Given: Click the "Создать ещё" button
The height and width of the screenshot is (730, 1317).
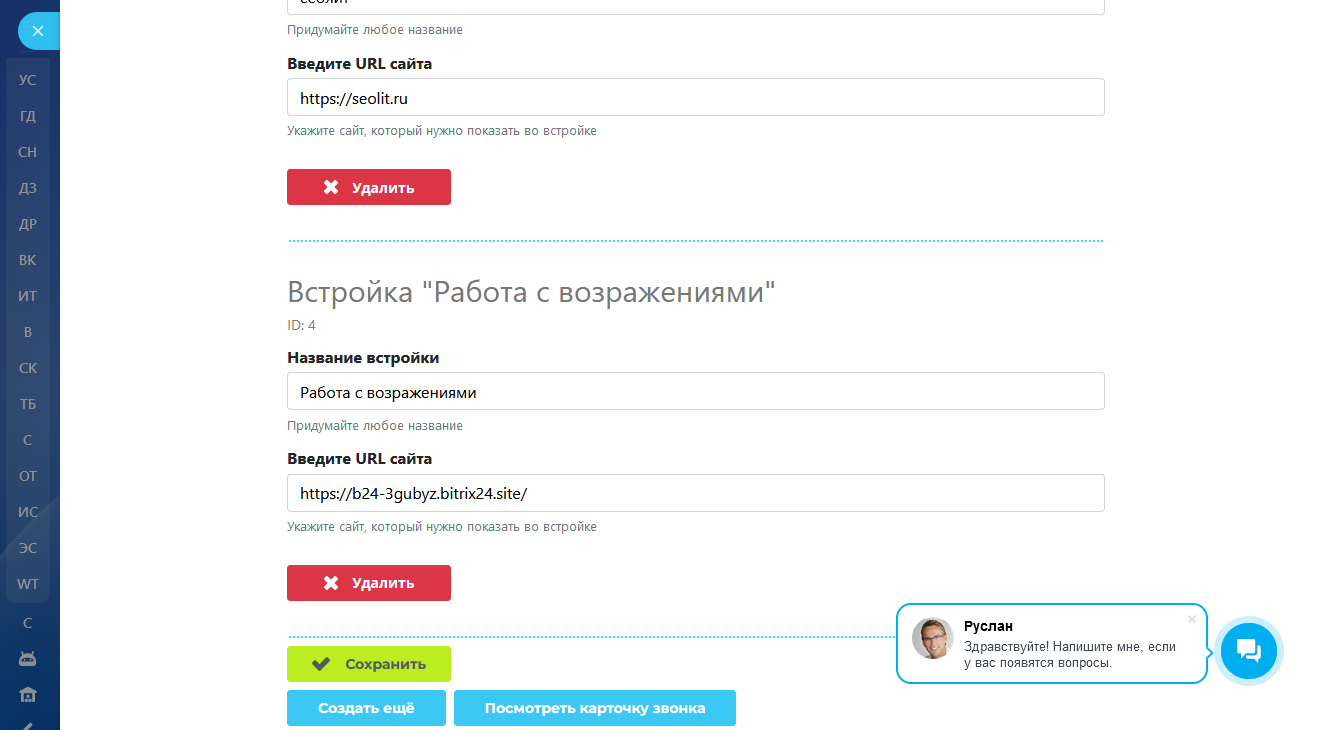Looking at the screenshot, I should point(367,708).
